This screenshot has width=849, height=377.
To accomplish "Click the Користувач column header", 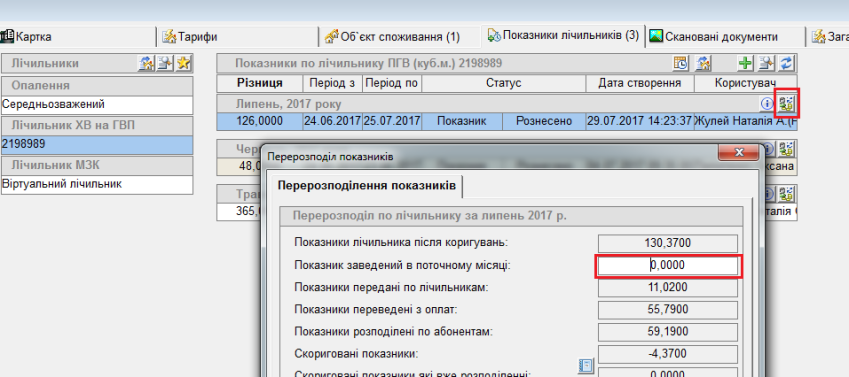I will [745, 83].
